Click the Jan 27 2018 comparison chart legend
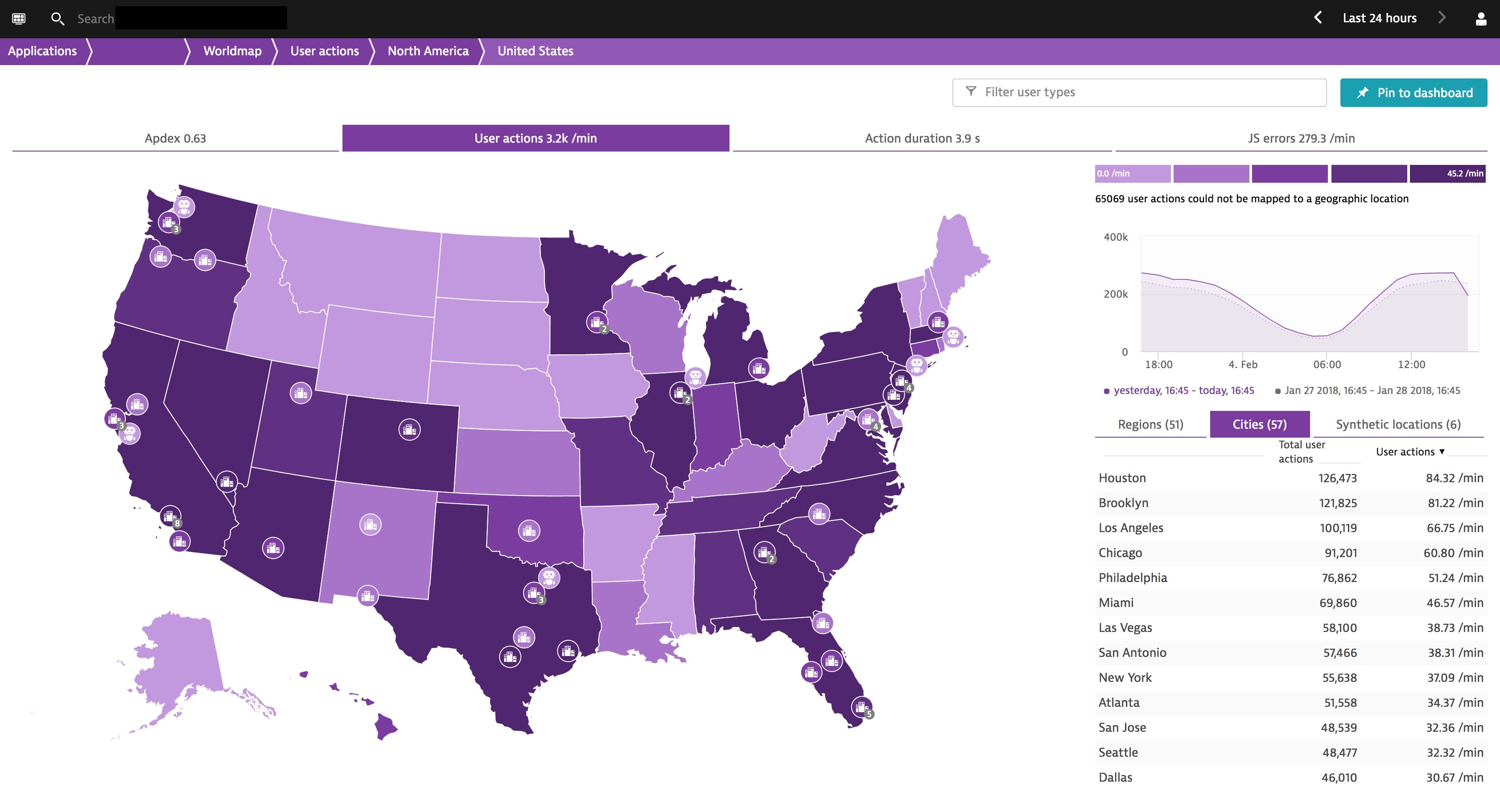Image resolution: width=1500 pixels, height=812 pixels. 1367,390
